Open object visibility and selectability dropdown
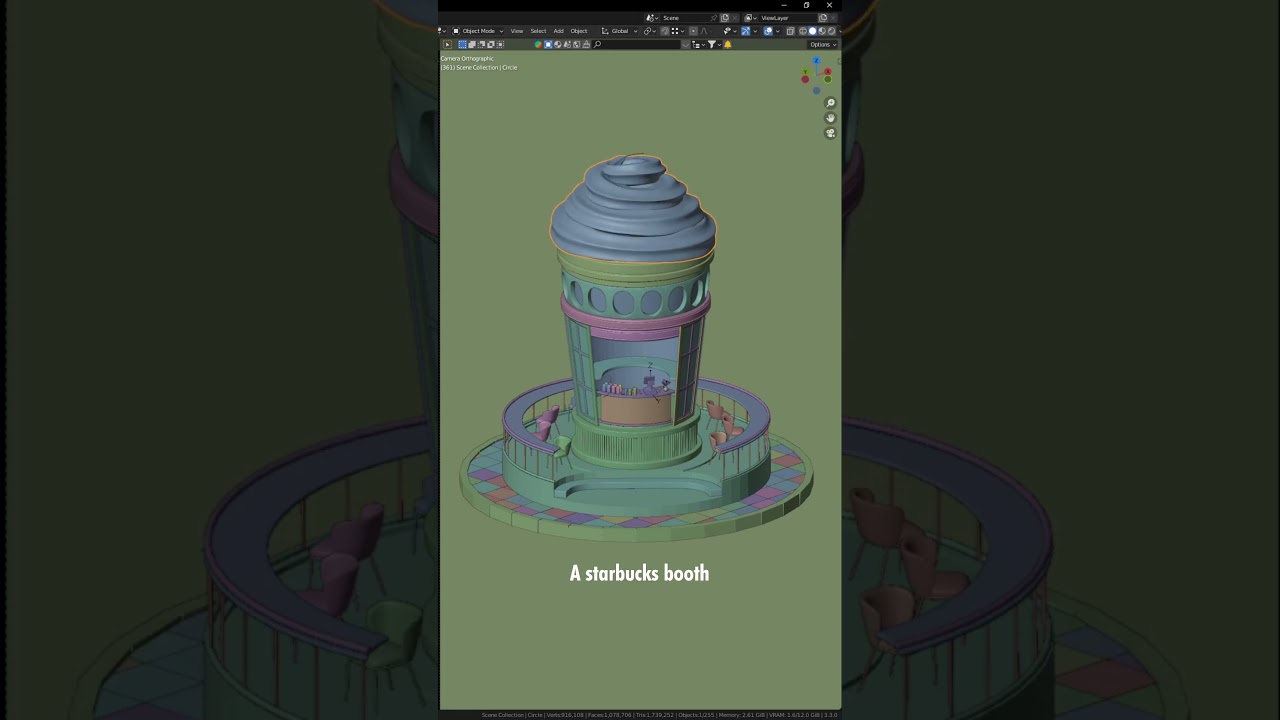This screenshot has height=720, width=1280. pos(729,31)
